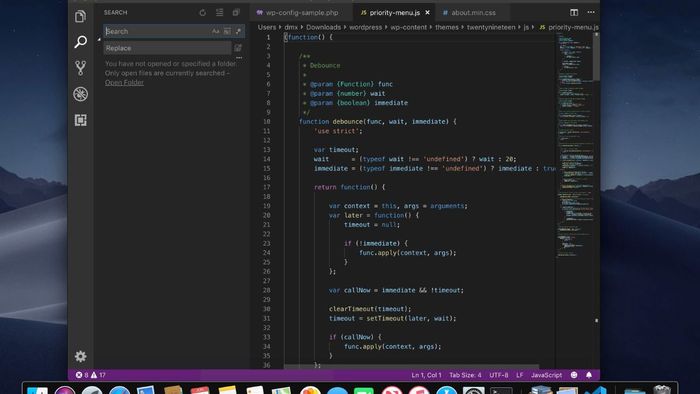Screen dimensions: 700x394
Task: Click the editor vertical scrollbar thumb
Action: [596, 56]
